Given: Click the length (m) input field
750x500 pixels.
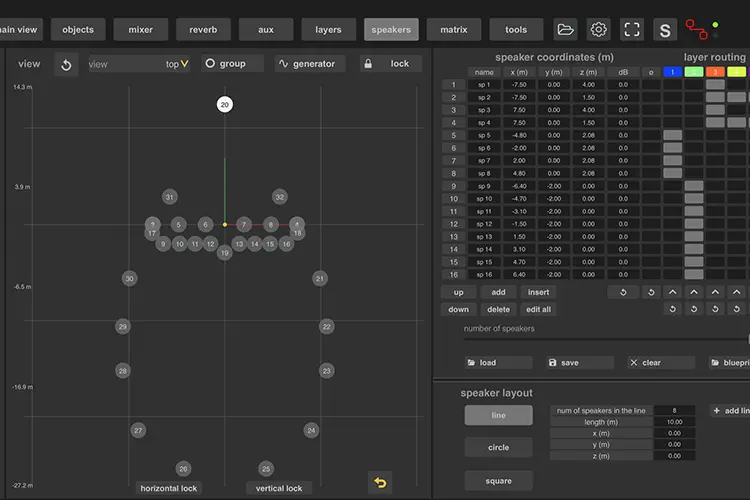Looking at the screenshot, I should tap(674, 422).
